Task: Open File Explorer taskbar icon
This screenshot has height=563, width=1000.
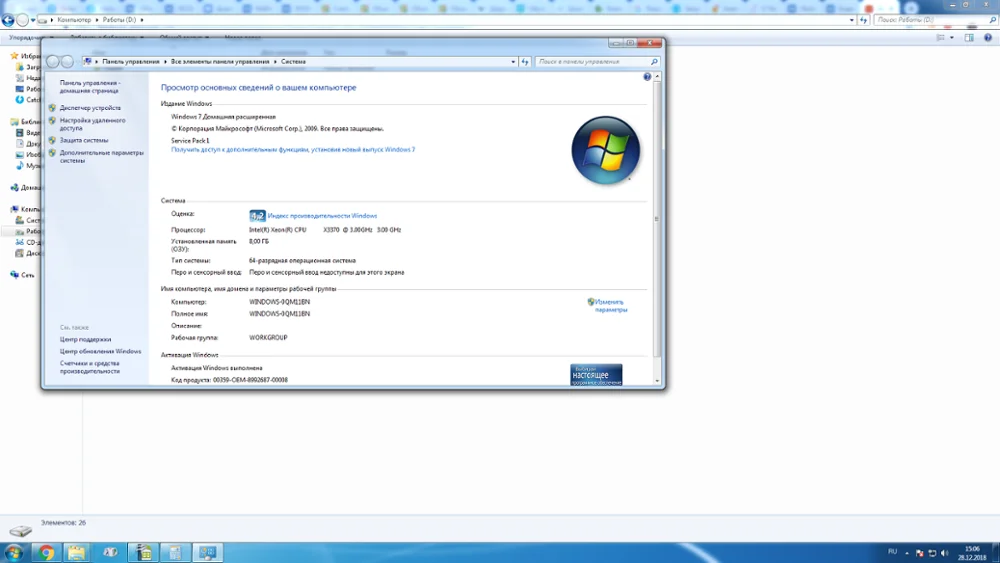Action: pyautogui.click(x=77, y=552)
